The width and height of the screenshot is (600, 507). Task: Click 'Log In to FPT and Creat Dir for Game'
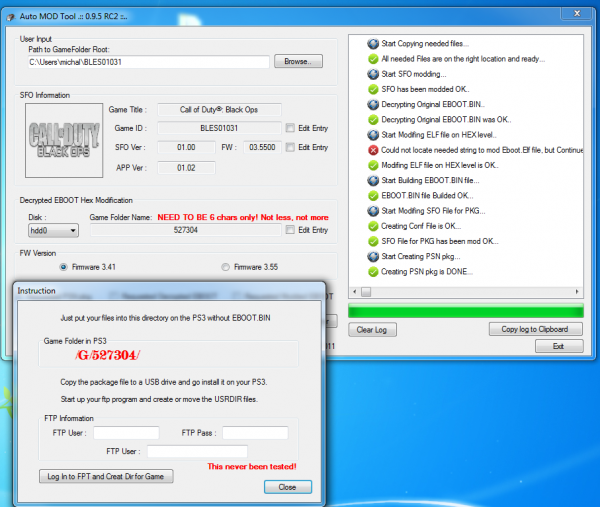106,476
